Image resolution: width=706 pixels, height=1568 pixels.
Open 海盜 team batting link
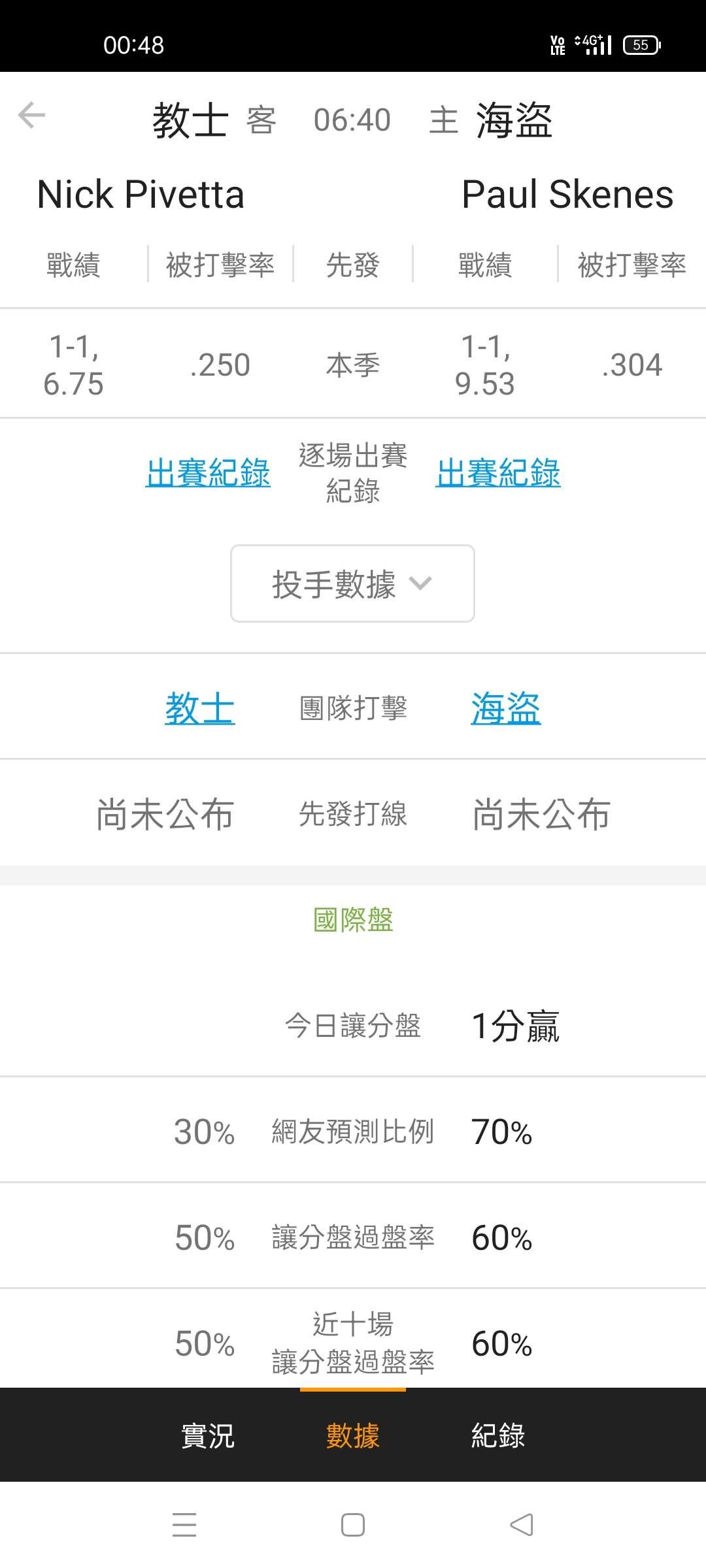coord(505,708)
